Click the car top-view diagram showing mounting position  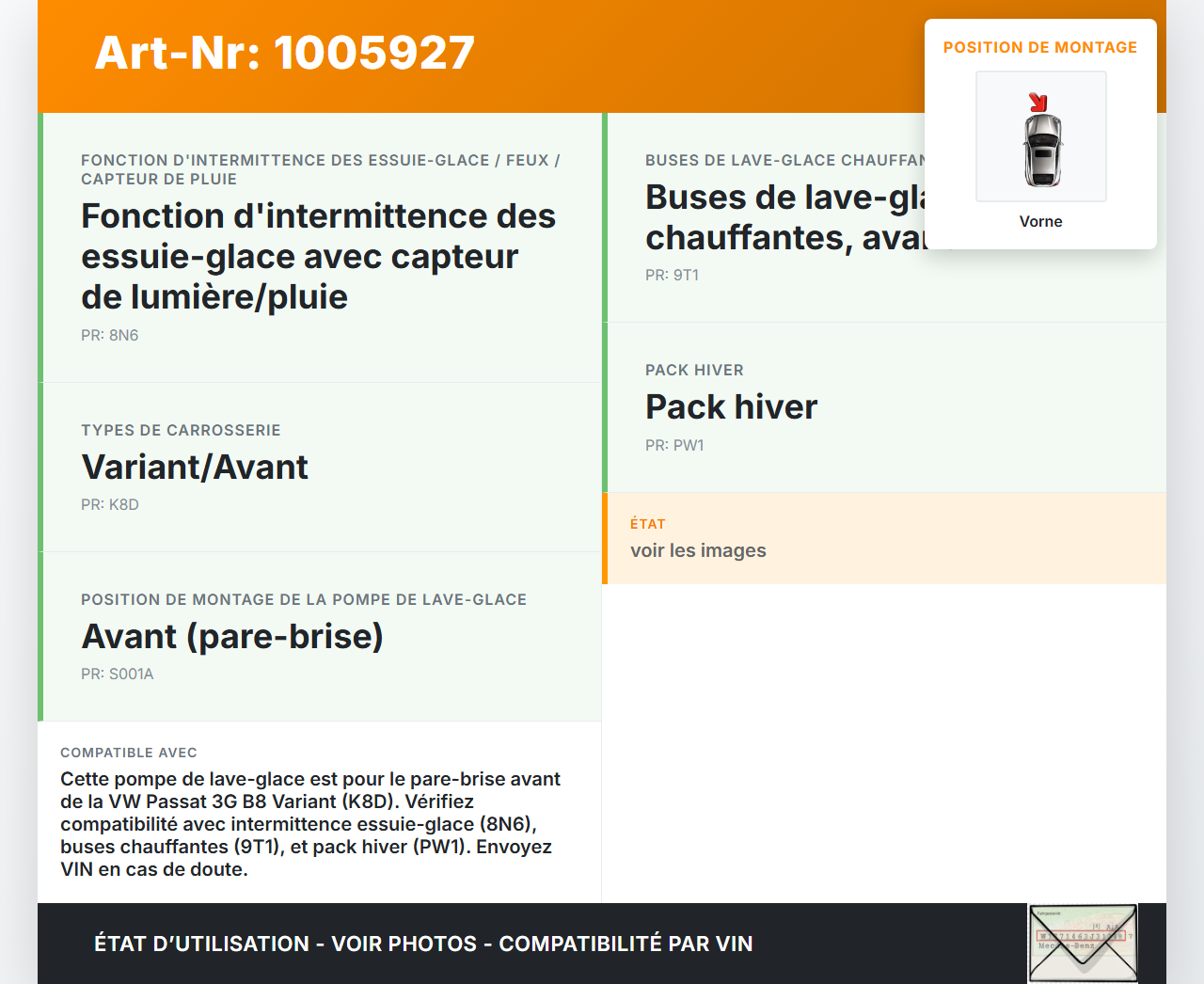[x=1040, y=135]
